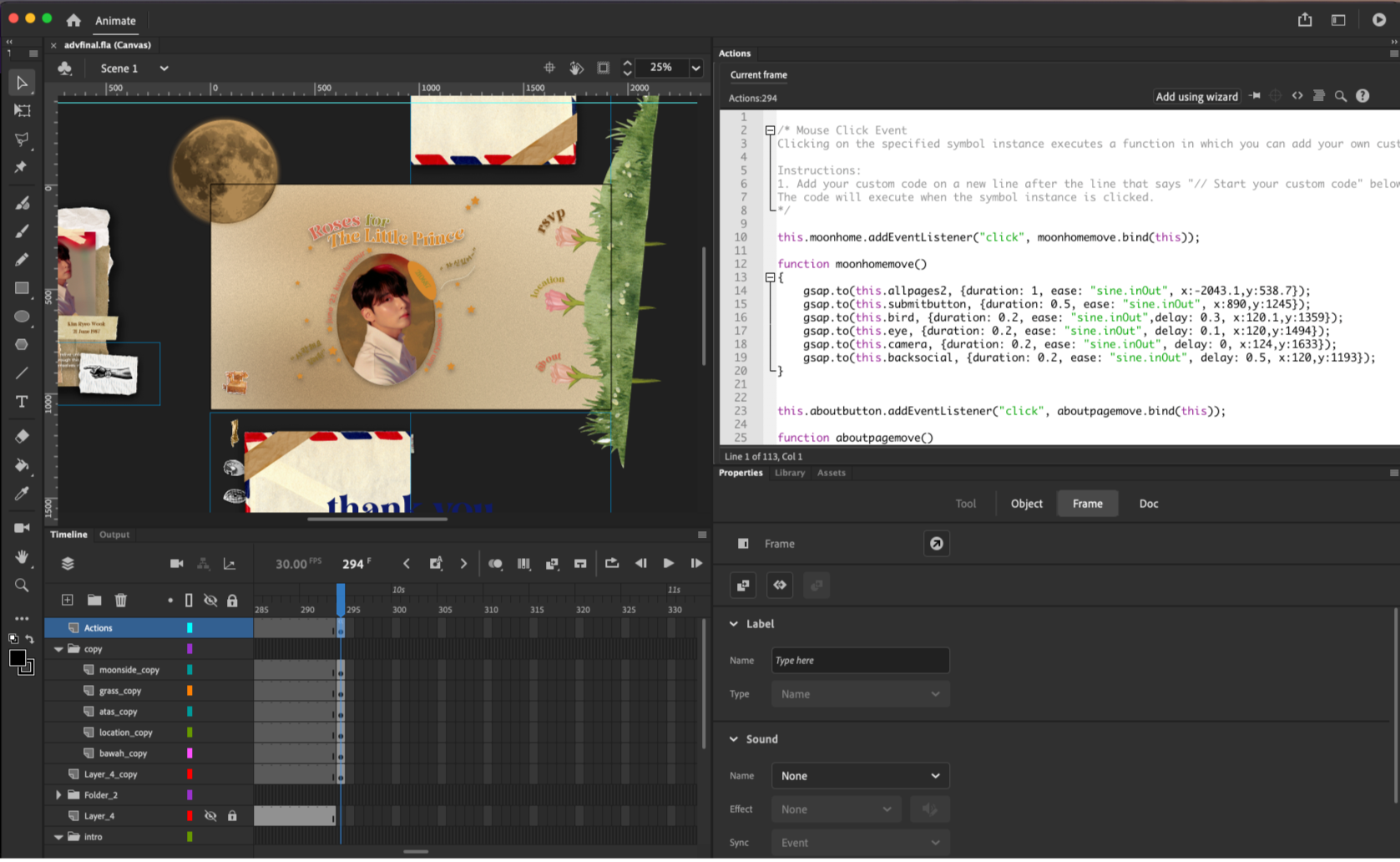Click the moonside_copy layer color swatch
Viewport: 1400px width, 862px height.
tap(190, 670)
